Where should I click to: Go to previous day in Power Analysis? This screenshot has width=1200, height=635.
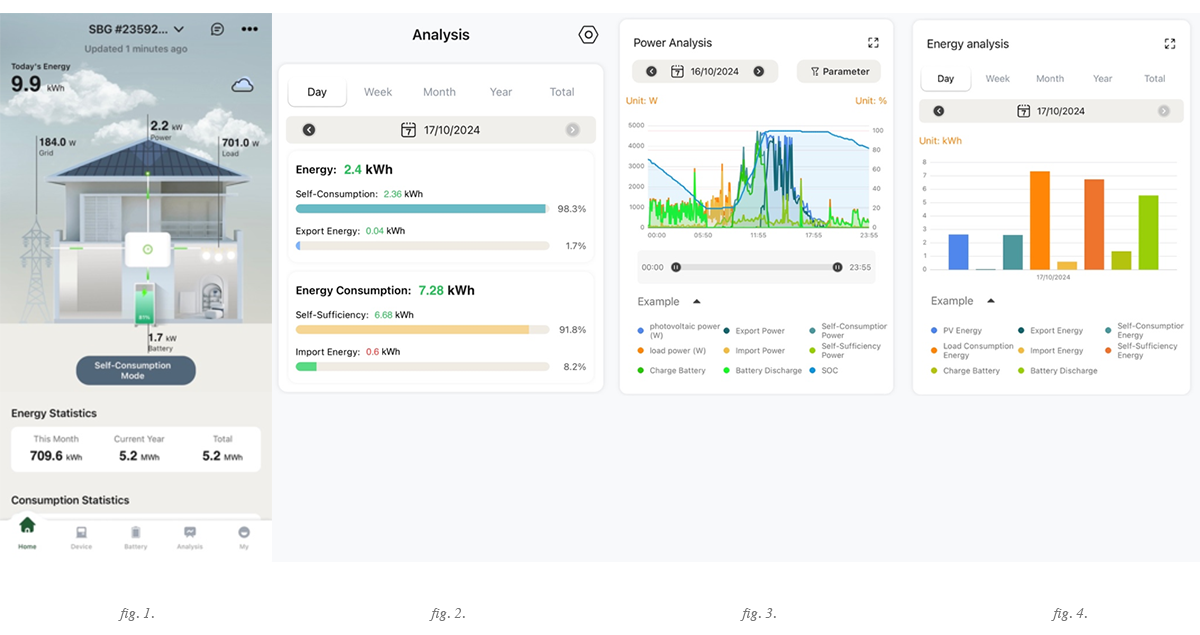pos(651,71)
